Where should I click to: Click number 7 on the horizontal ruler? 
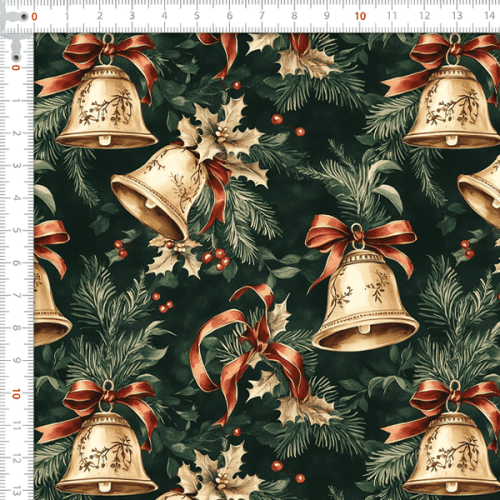[262, 16]
